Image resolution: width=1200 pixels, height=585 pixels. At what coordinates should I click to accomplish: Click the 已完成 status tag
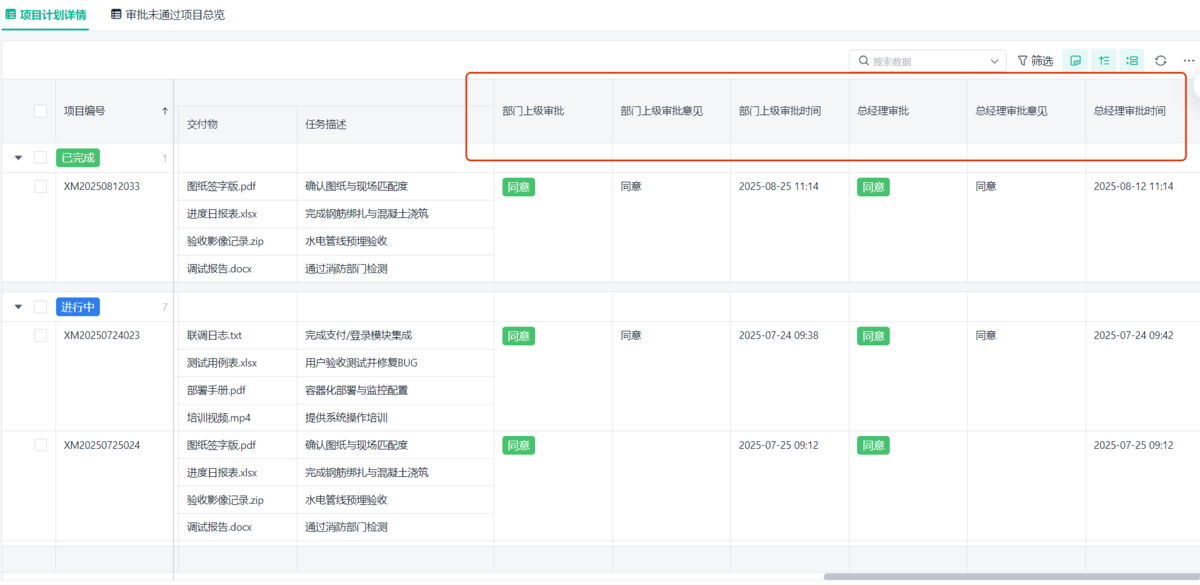pyautogui.click(x=78, y=157)
